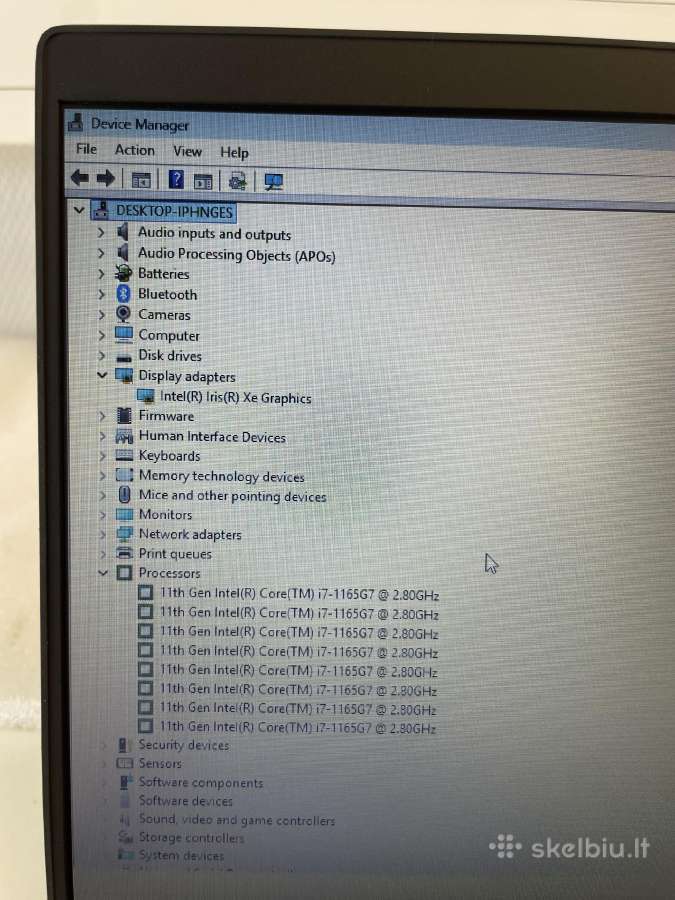675x900 pixels.
Task: Click the Display adapters icon
Action: tap(124, 375)
